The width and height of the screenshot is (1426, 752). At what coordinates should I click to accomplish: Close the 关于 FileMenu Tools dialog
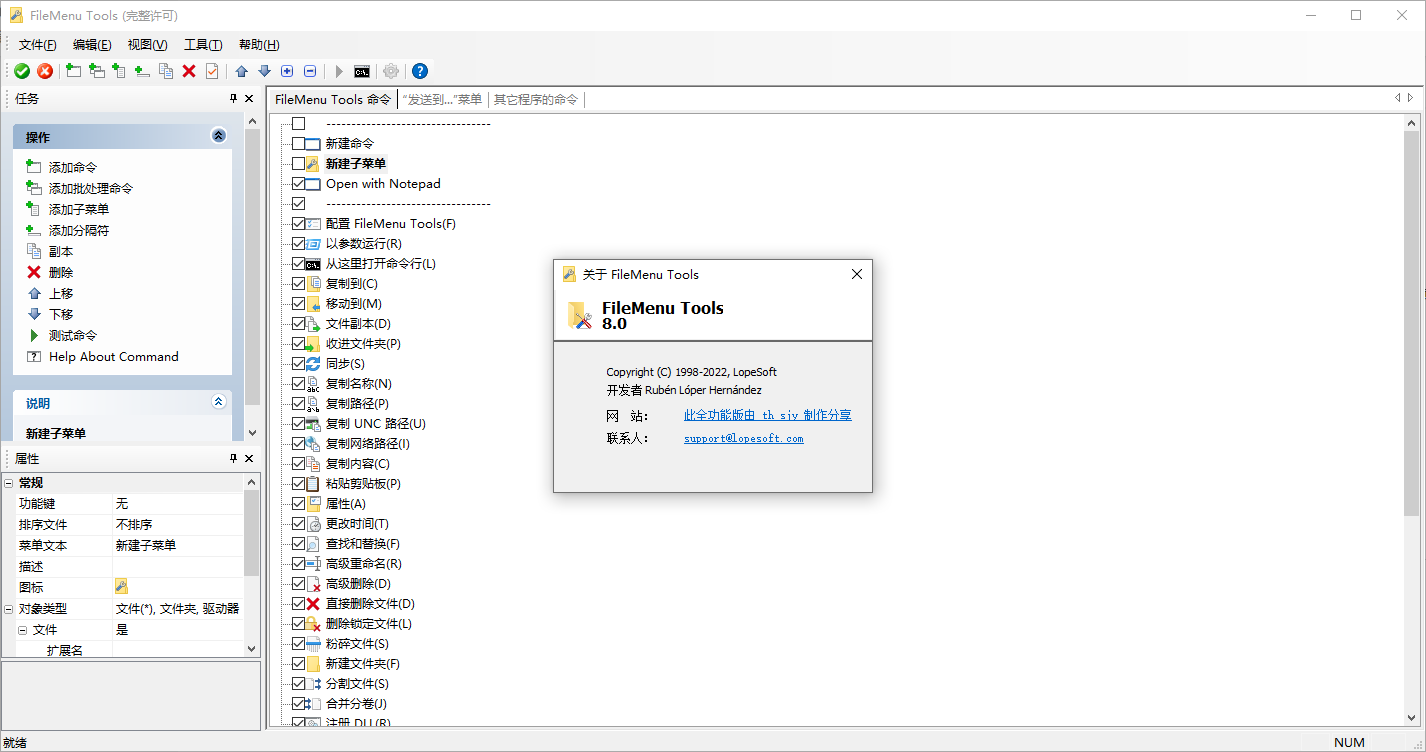857,274
